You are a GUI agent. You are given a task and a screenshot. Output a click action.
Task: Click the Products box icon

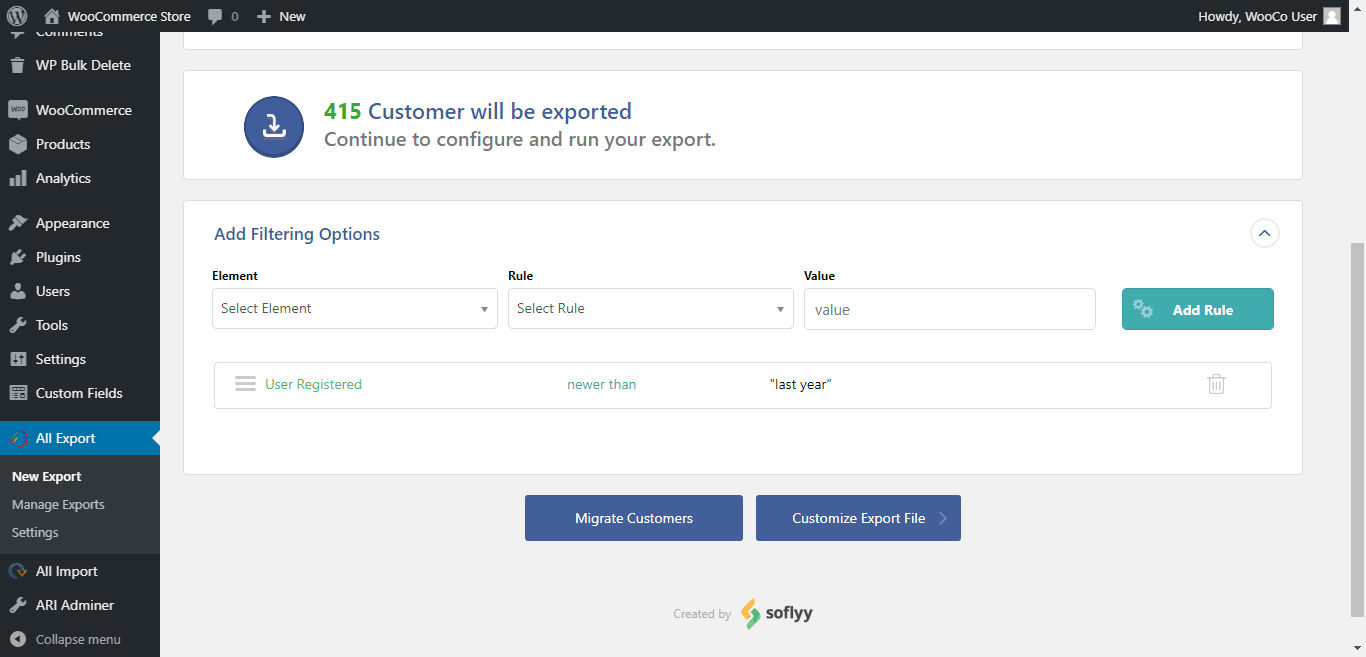tap(17, 144)
